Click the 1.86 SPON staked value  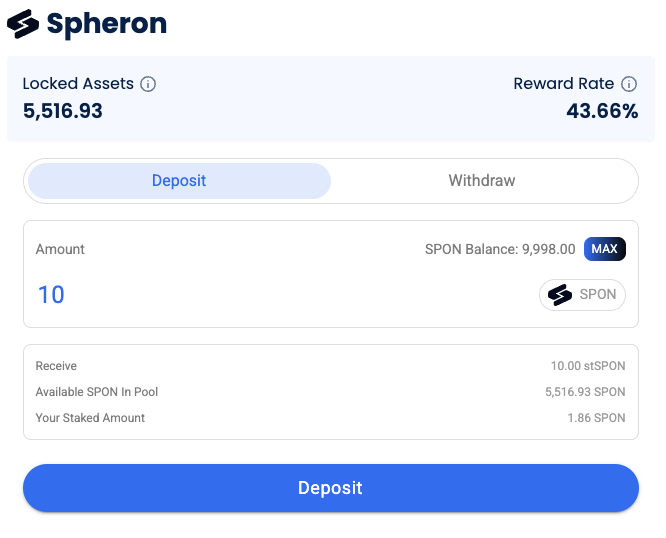pos(596,418)
